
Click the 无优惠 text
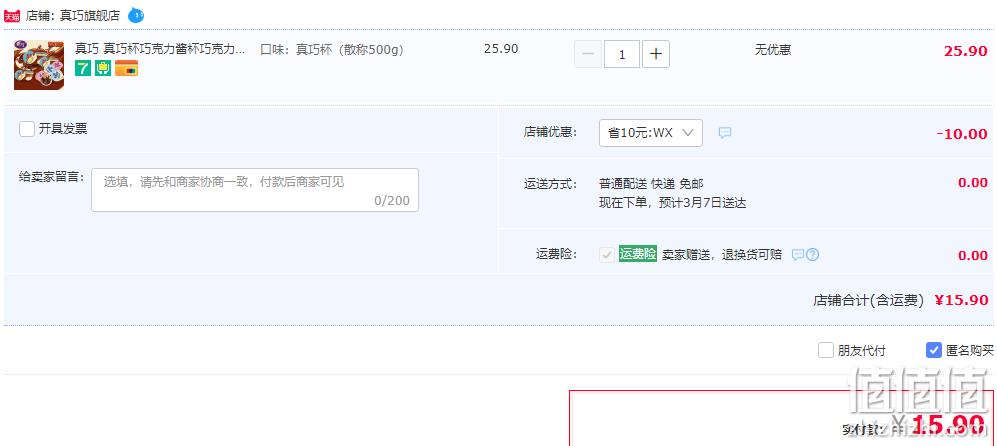[773, 50]
